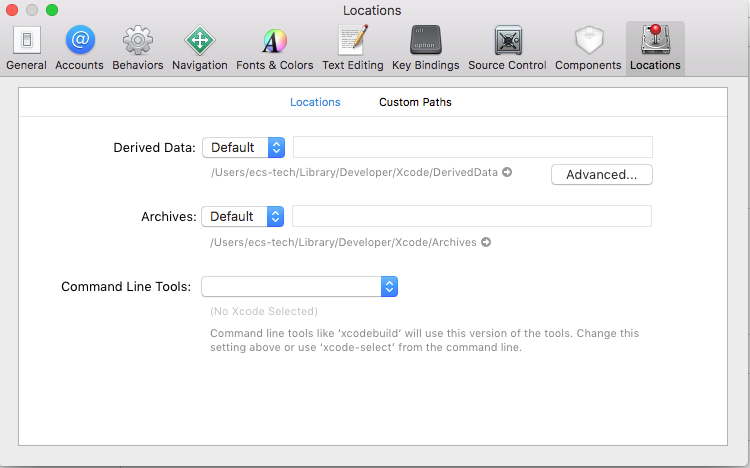Zoom the window with green button
This screenshot has height=468, width=750.
(52, 10)
